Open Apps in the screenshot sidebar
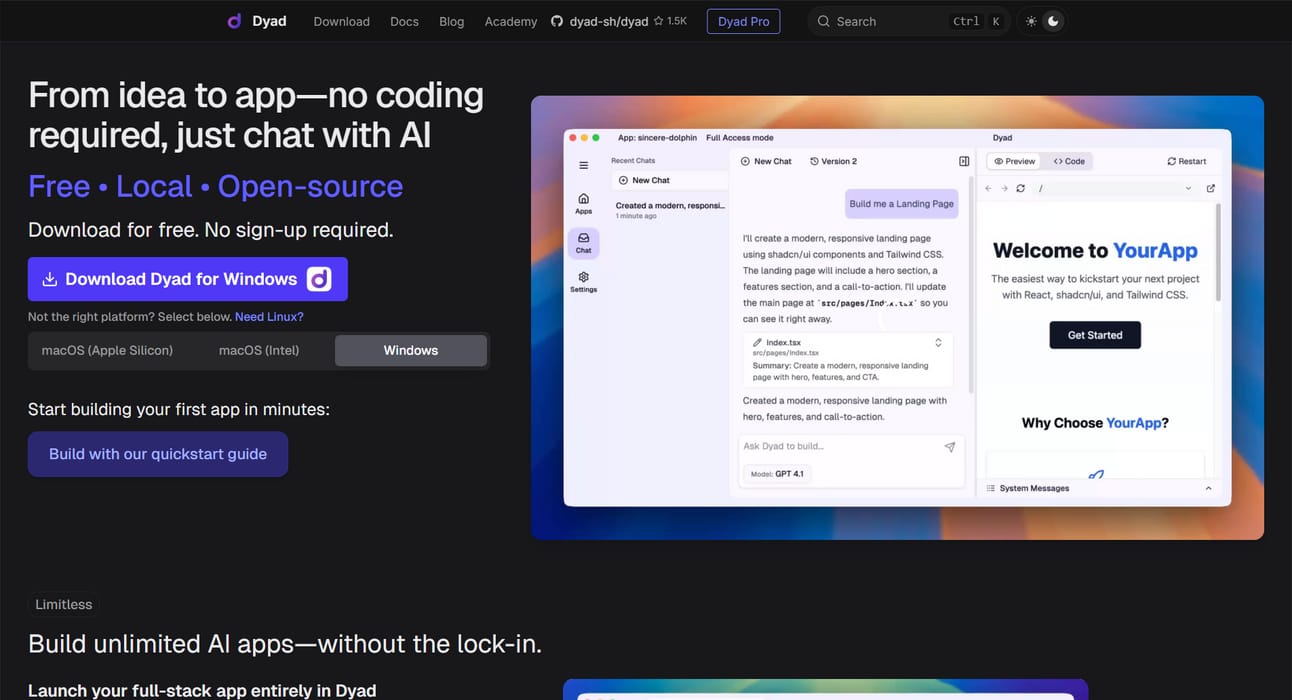The height and width of the screenshot is (700, 1292). (x=584, y=204)
